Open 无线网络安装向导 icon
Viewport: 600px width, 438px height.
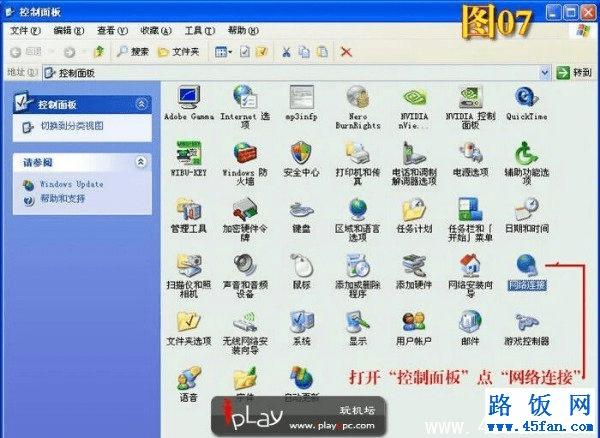coord(245,322)
